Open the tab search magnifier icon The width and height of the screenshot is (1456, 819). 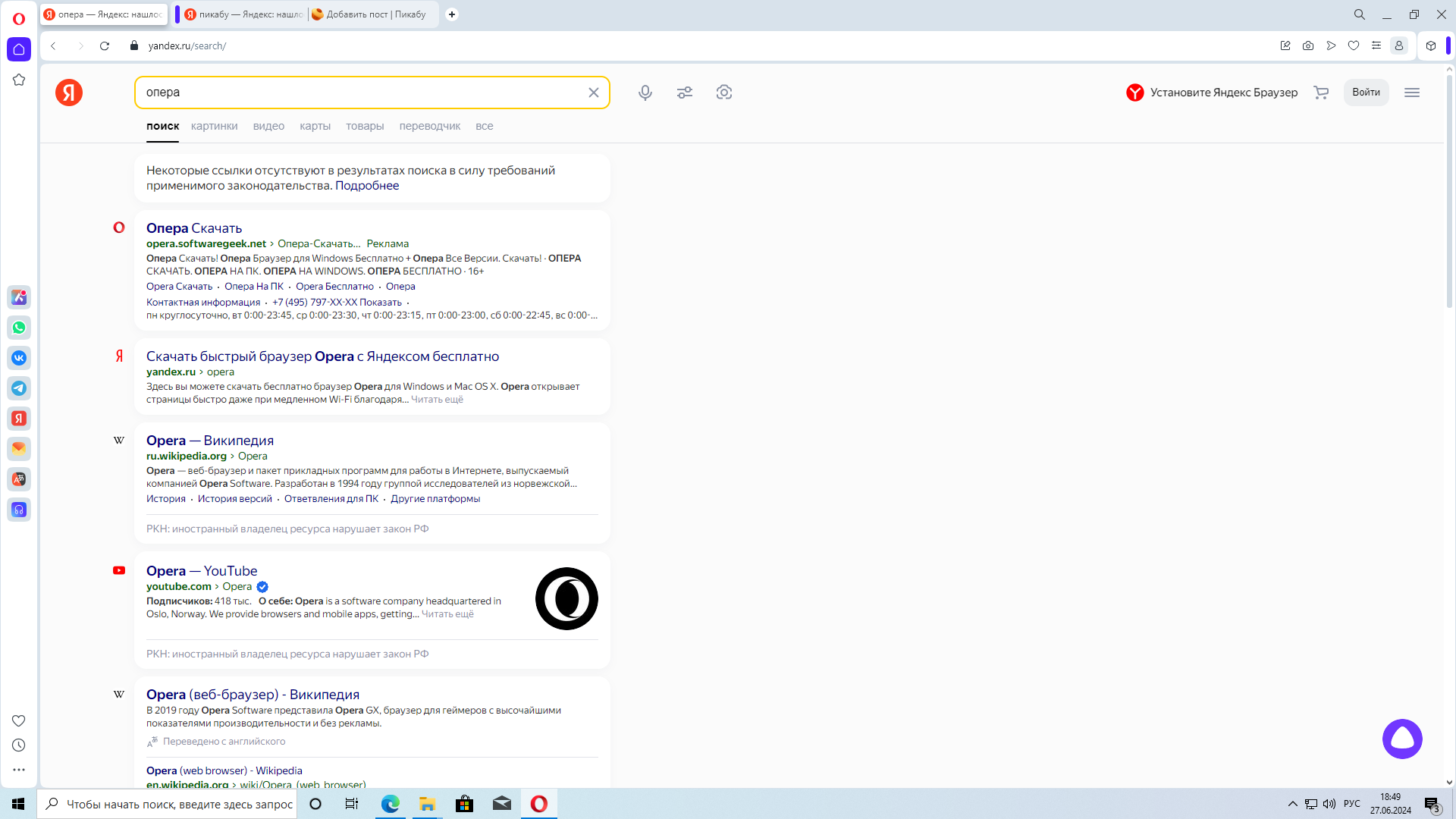[1360, 14]
